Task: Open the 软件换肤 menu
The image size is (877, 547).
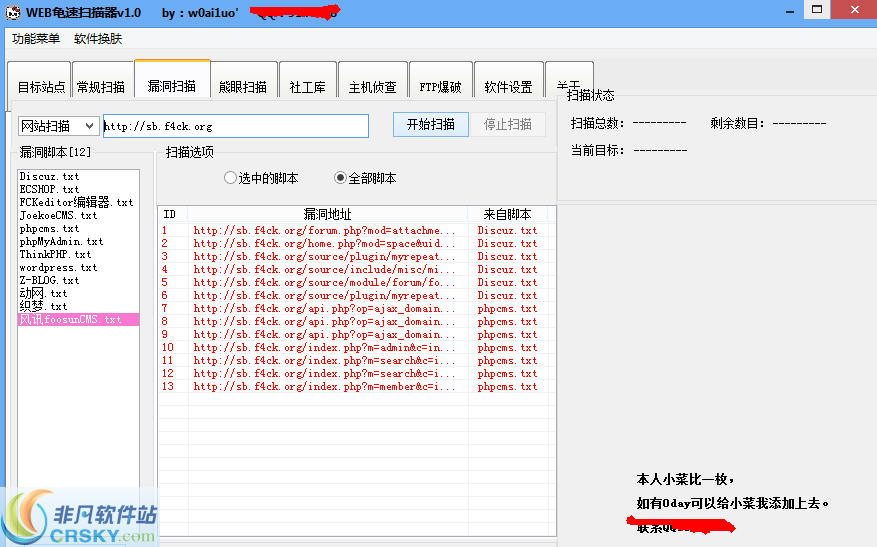Action: pos(98,39)
